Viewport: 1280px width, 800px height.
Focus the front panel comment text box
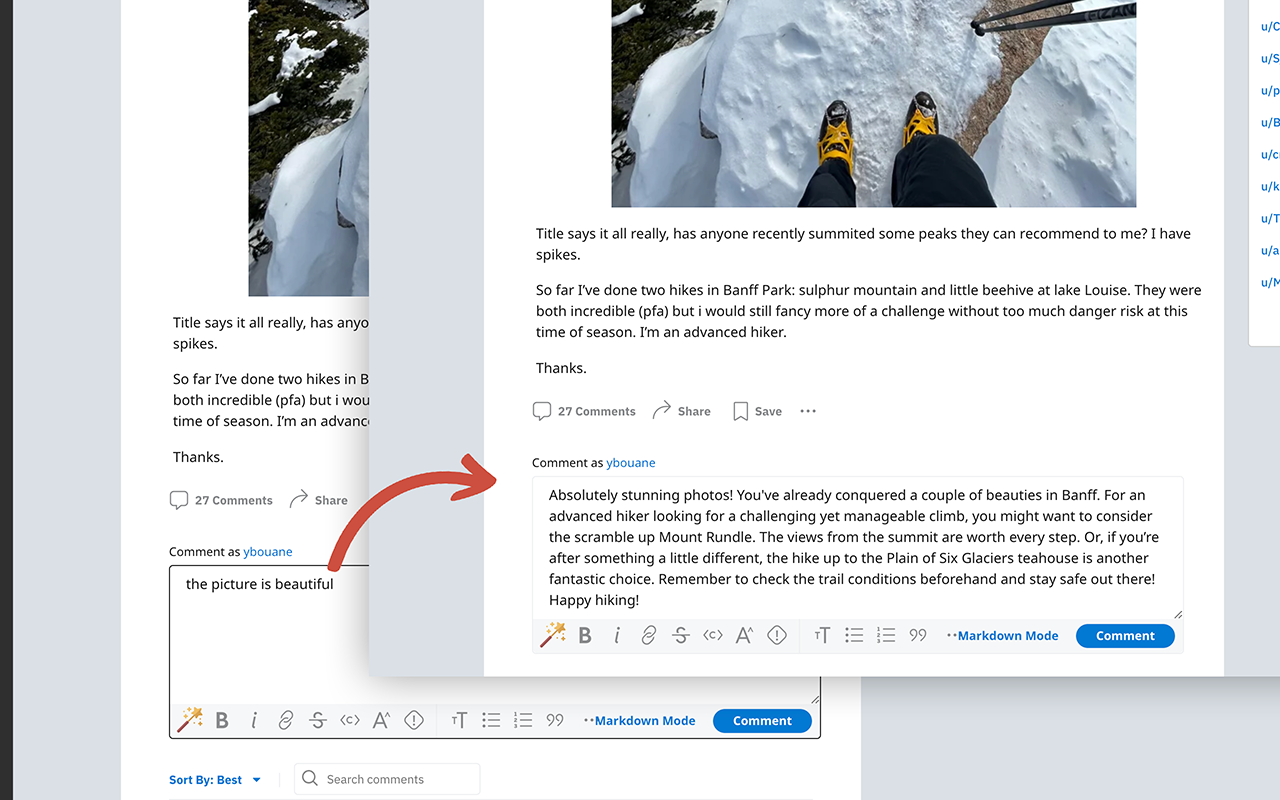point(858,548)
